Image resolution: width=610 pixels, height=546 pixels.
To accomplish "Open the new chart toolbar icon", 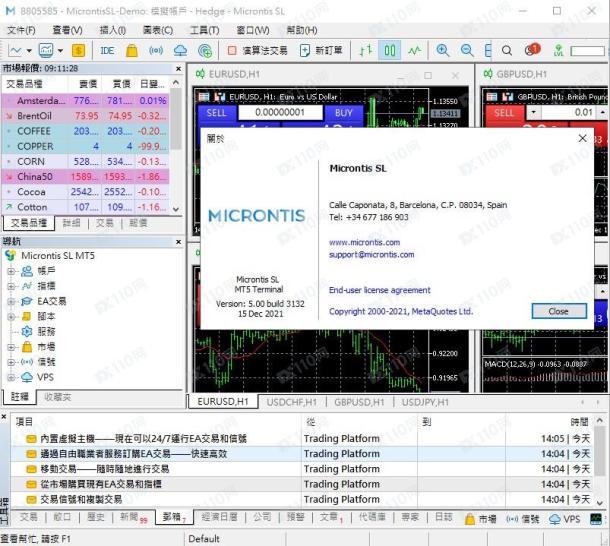I will click(x=15, y=51).
